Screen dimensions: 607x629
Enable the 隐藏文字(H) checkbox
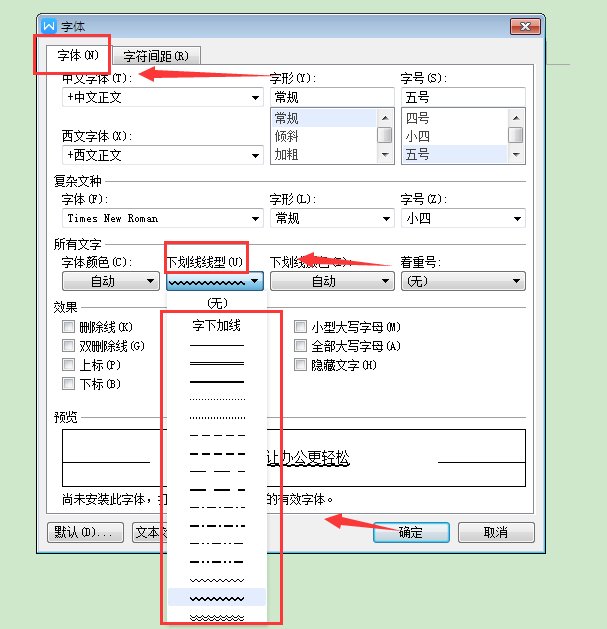click(x=300, y=365)
